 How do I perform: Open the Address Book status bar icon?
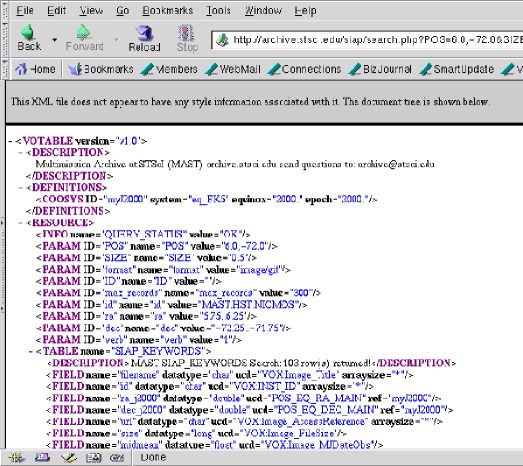94,458
